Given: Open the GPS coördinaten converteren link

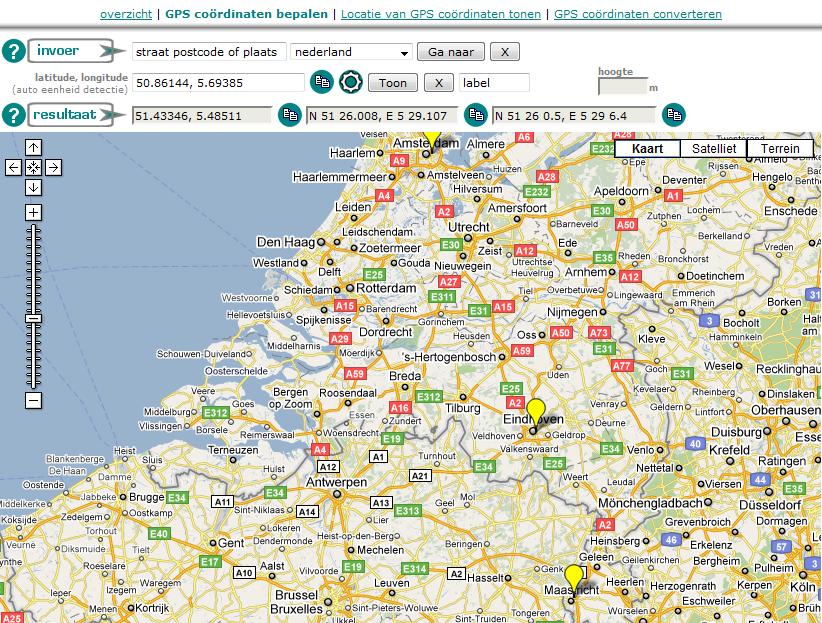Looking at the screenshot, I should [x=637, y=15].
